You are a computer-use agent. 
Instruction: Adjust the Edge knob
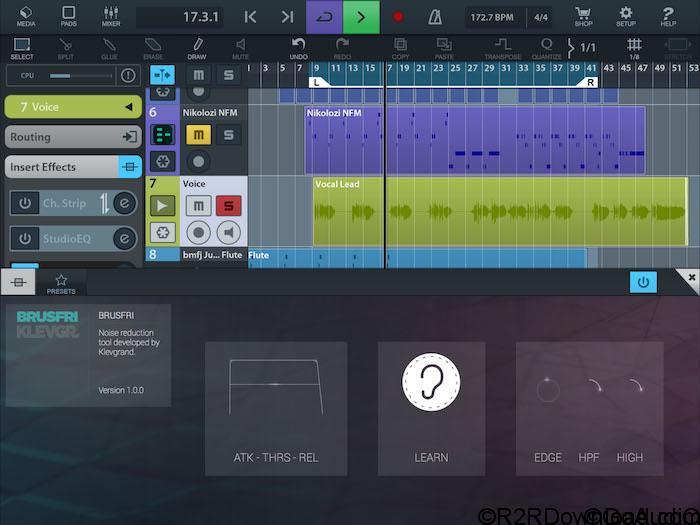548,390
